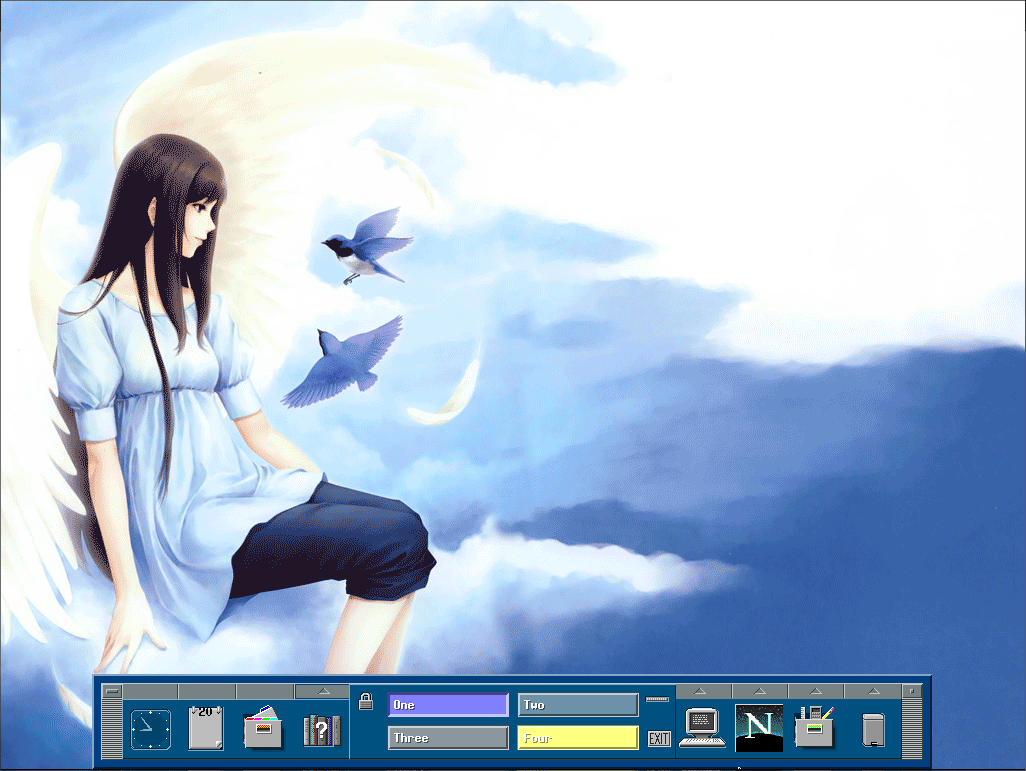Open the desktop tools icon with pencil
Screen dimensions: 1026x771
click(x=815, y=727)
